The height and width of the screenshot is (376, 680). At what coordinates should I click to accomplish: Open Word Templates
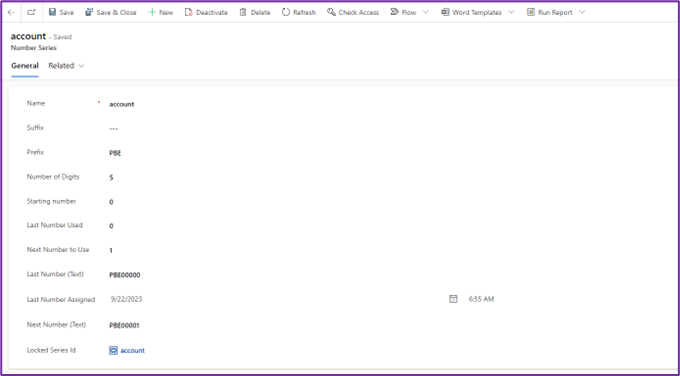471,12
